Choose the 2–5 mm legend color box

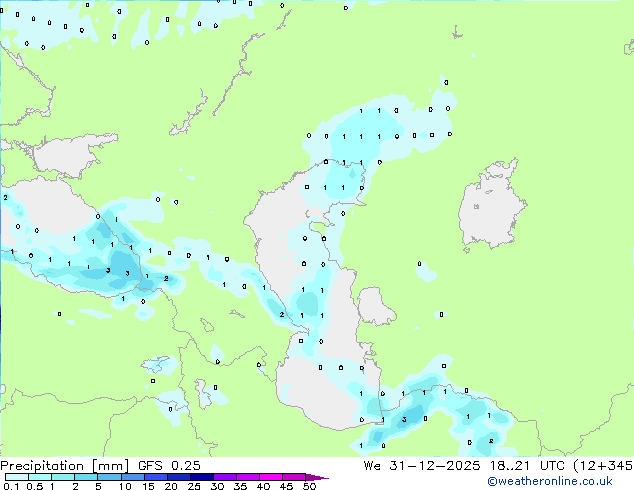[86, 477]
